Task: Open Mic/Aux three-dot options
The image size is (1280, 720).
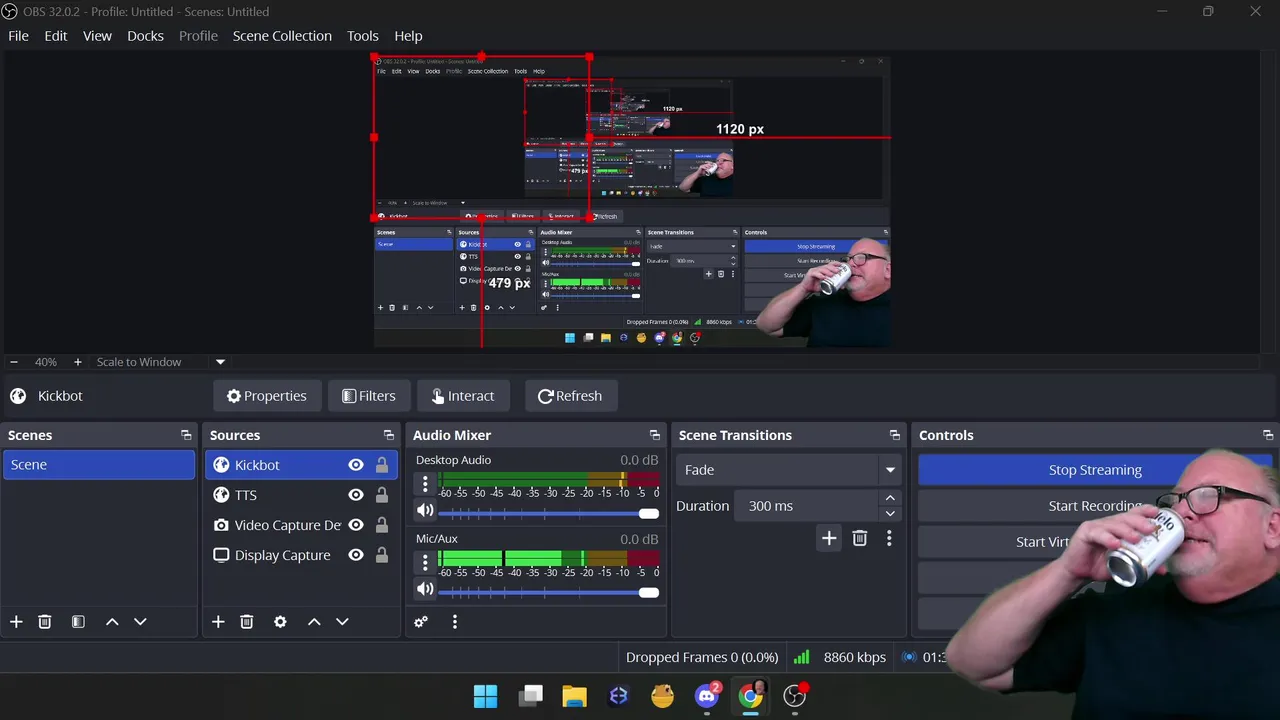Action: pos(425,564)
